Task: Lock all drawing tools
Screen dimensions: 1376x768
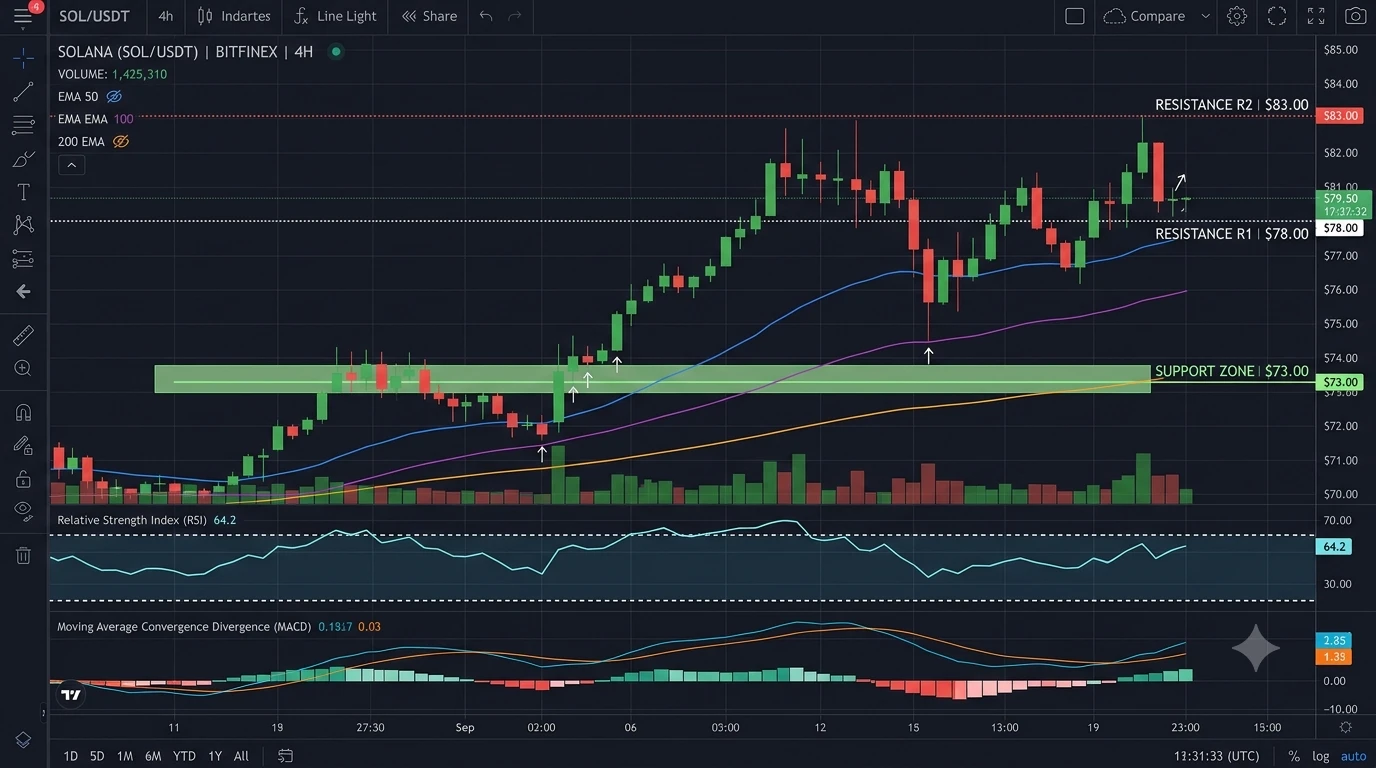Action: pyautogui.click(x=23, y=479)
